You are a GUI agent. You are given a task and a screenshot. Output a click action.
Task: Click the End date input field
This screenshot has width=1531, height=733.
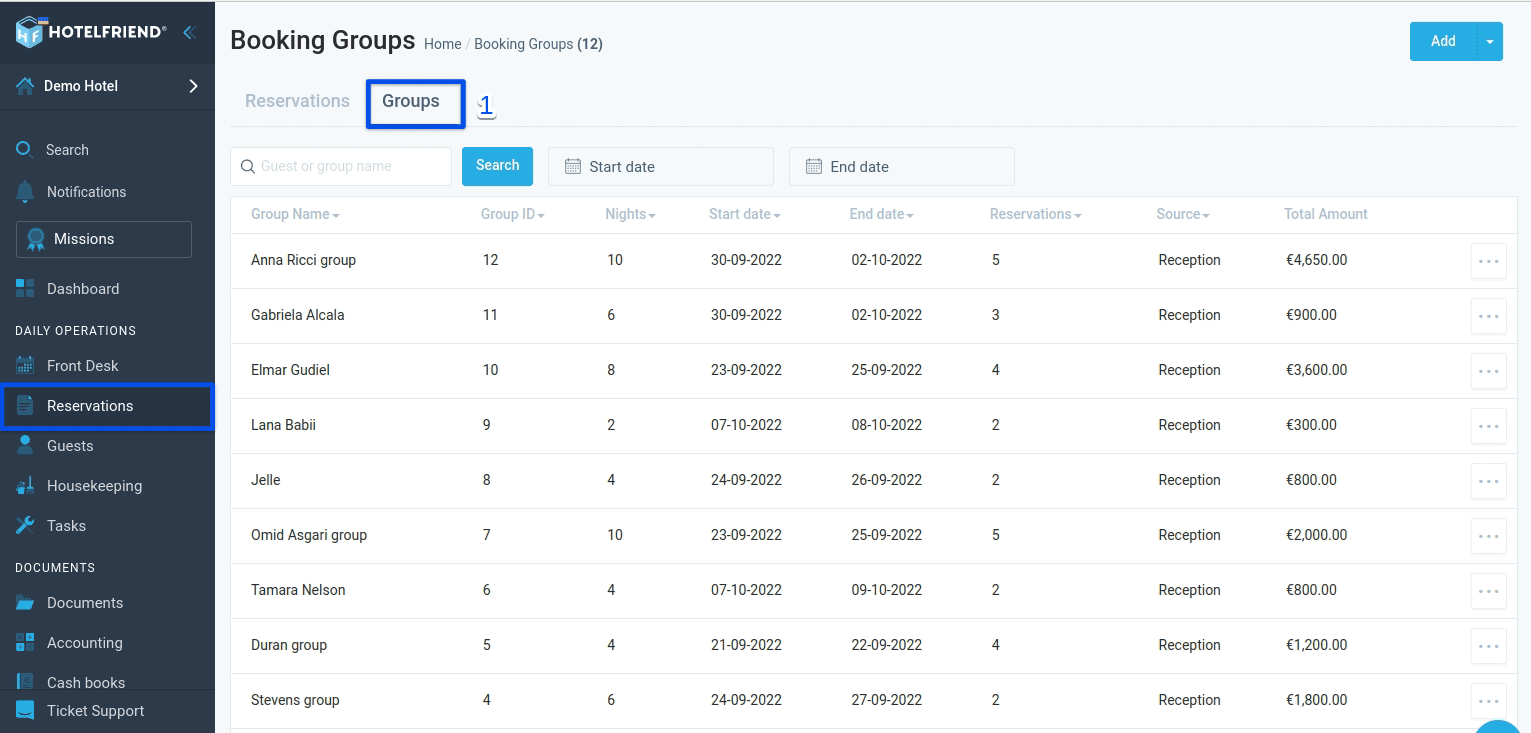pyautogui.click(x=902, y=167)
